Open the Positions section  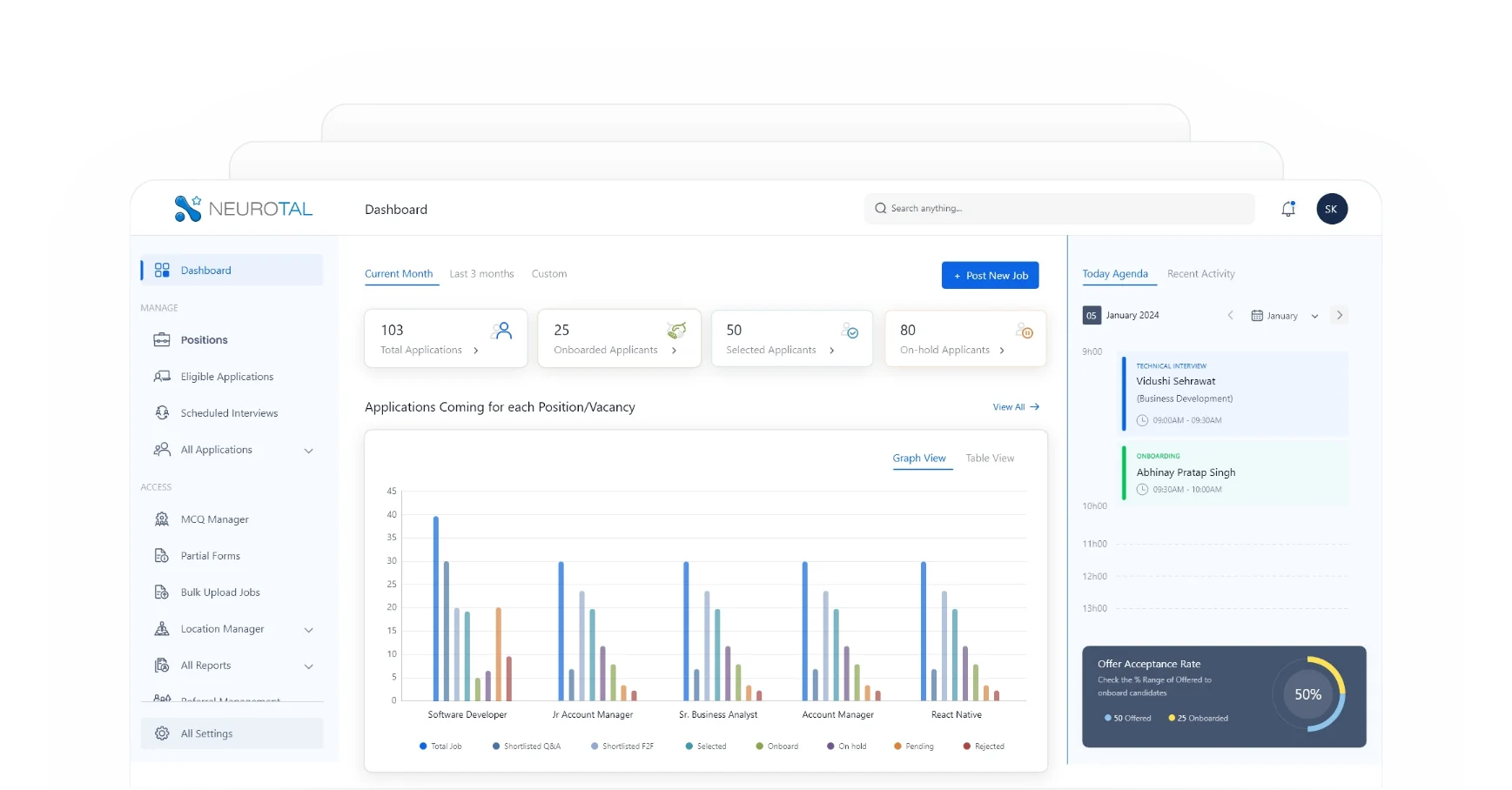click(x=202, y=339)
